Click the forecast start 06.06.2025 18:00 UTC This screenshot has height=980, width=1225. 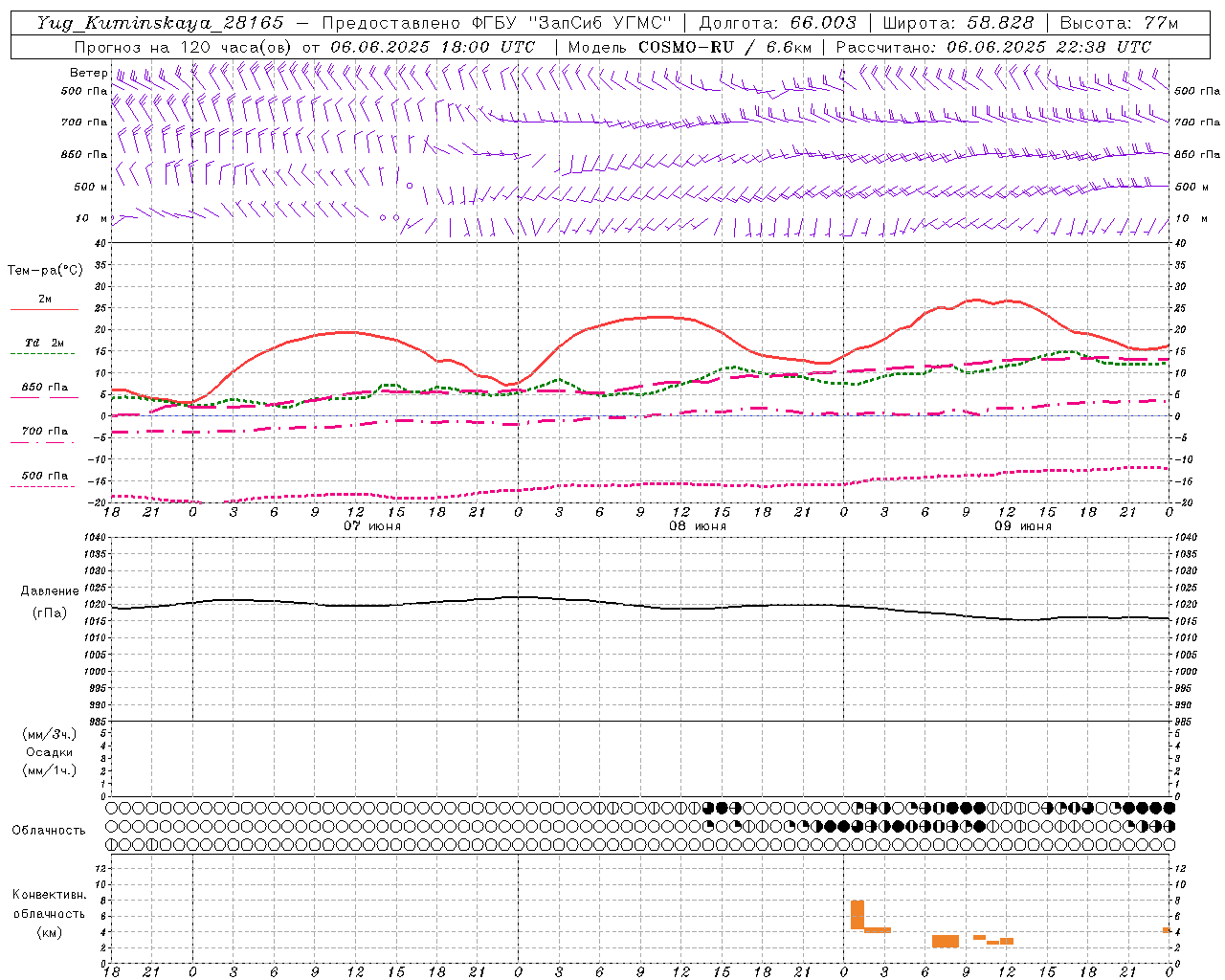point(433,47)
